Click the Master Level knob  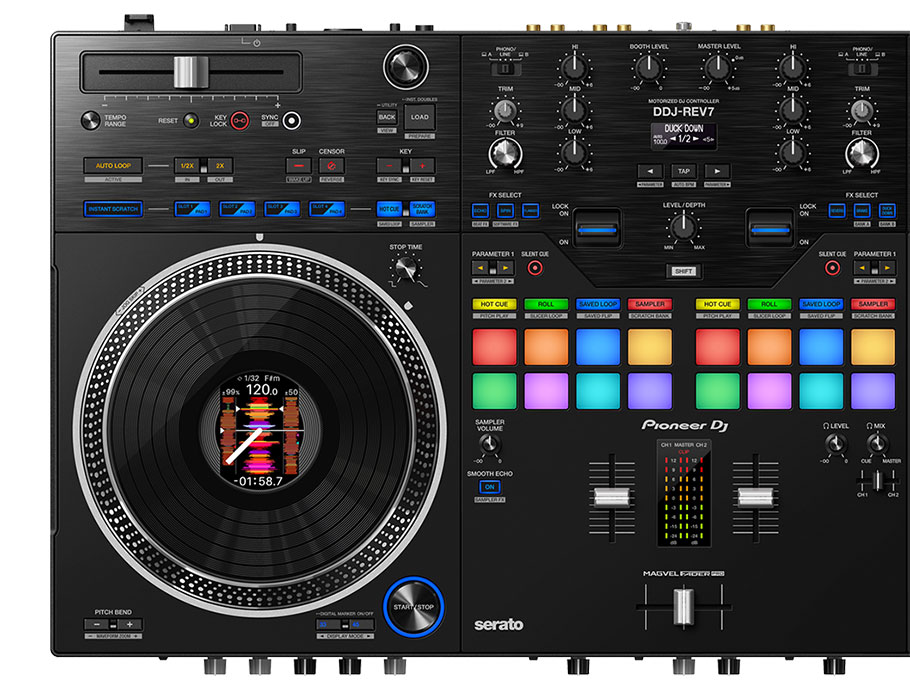click(x=717, y=68)
